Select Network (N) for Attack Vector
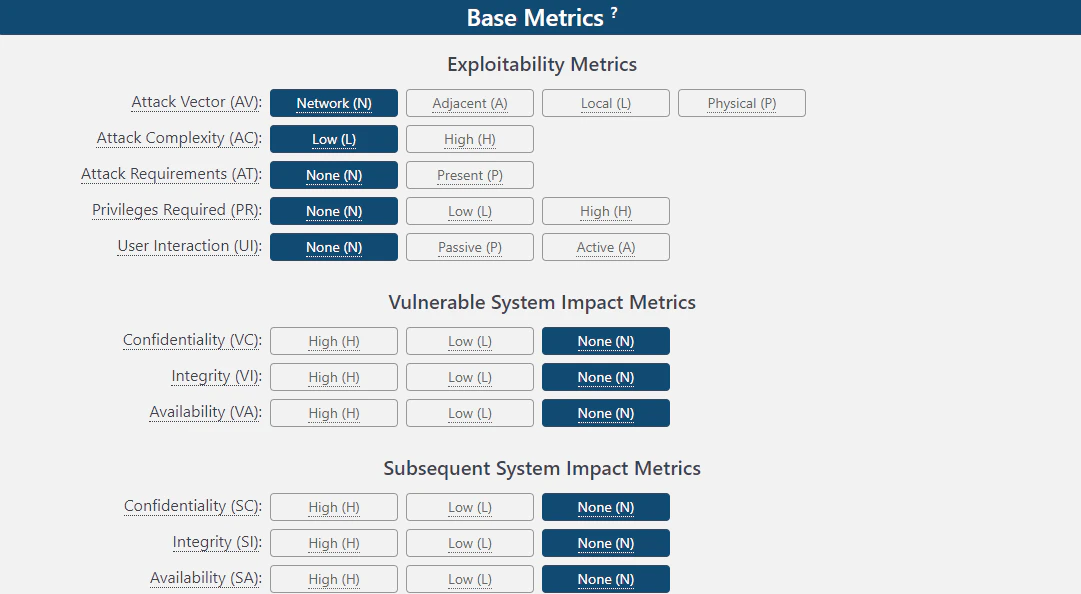Screen dimensions: 1081x594 tap(334, 103)
